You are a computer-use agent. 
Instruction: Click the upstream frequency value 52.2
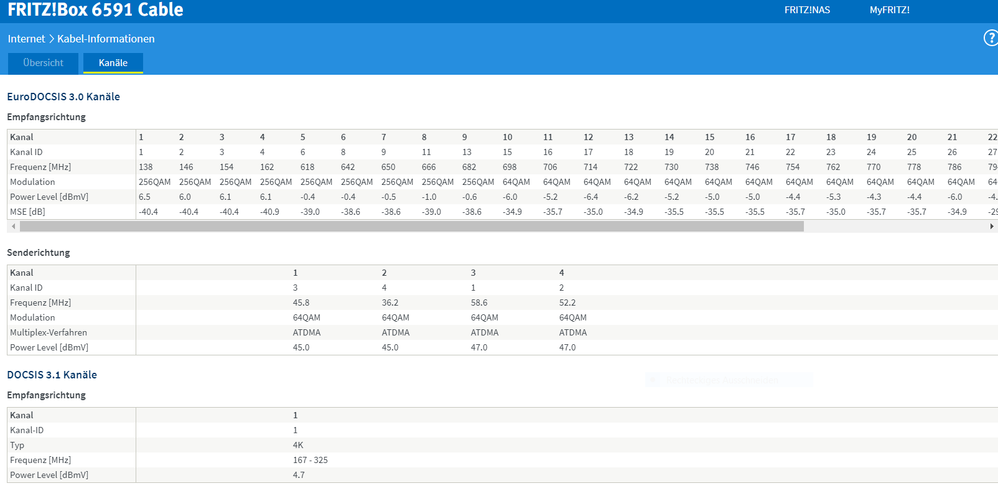coord(568,302)
